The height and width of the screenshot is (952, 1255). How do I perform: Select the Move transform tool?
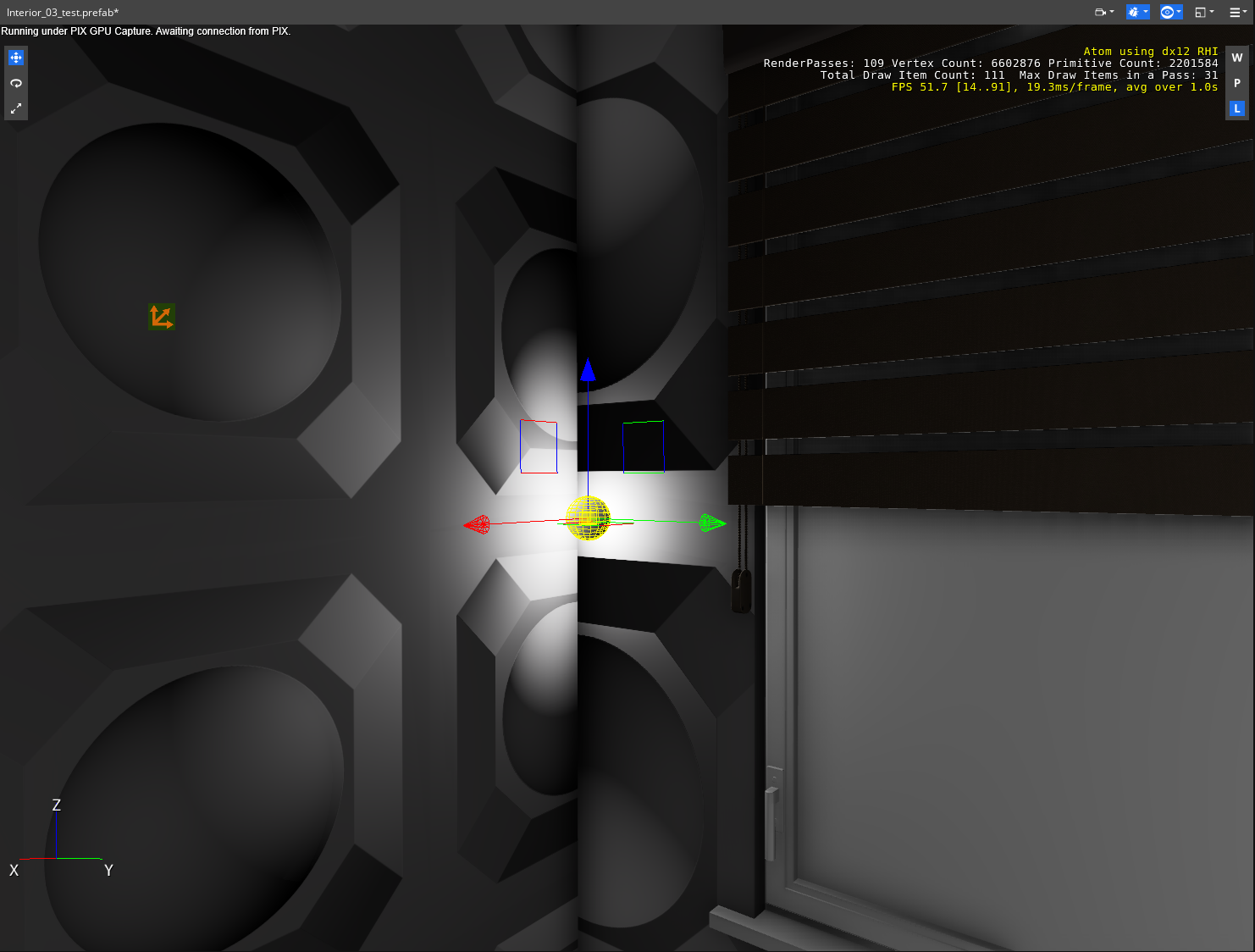(x=15, y=58)
